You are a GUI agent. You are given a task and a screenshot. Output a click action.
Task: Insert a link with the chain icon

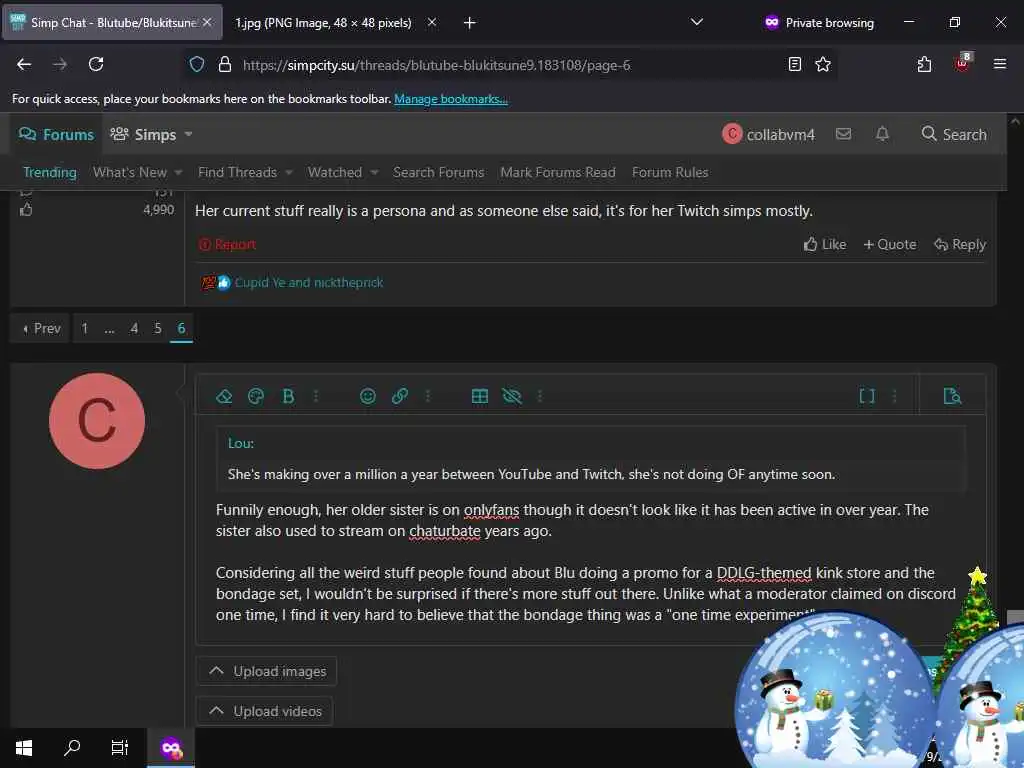[400, 396]
